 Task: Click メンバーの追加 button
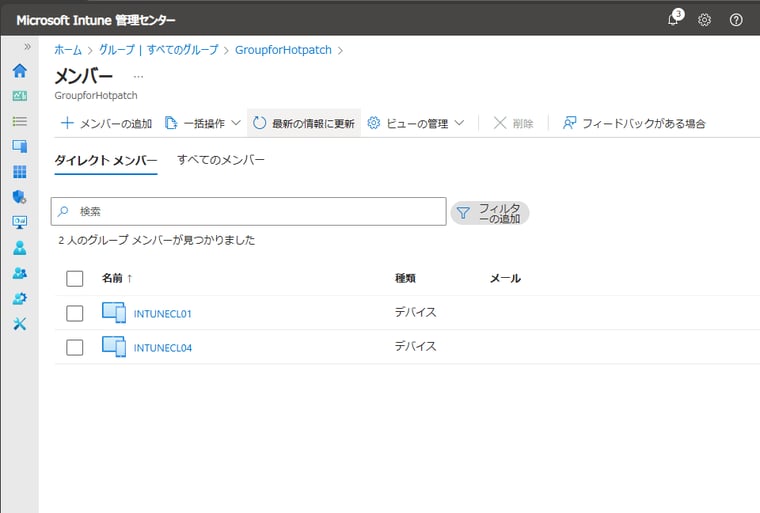tap(106, 123)
